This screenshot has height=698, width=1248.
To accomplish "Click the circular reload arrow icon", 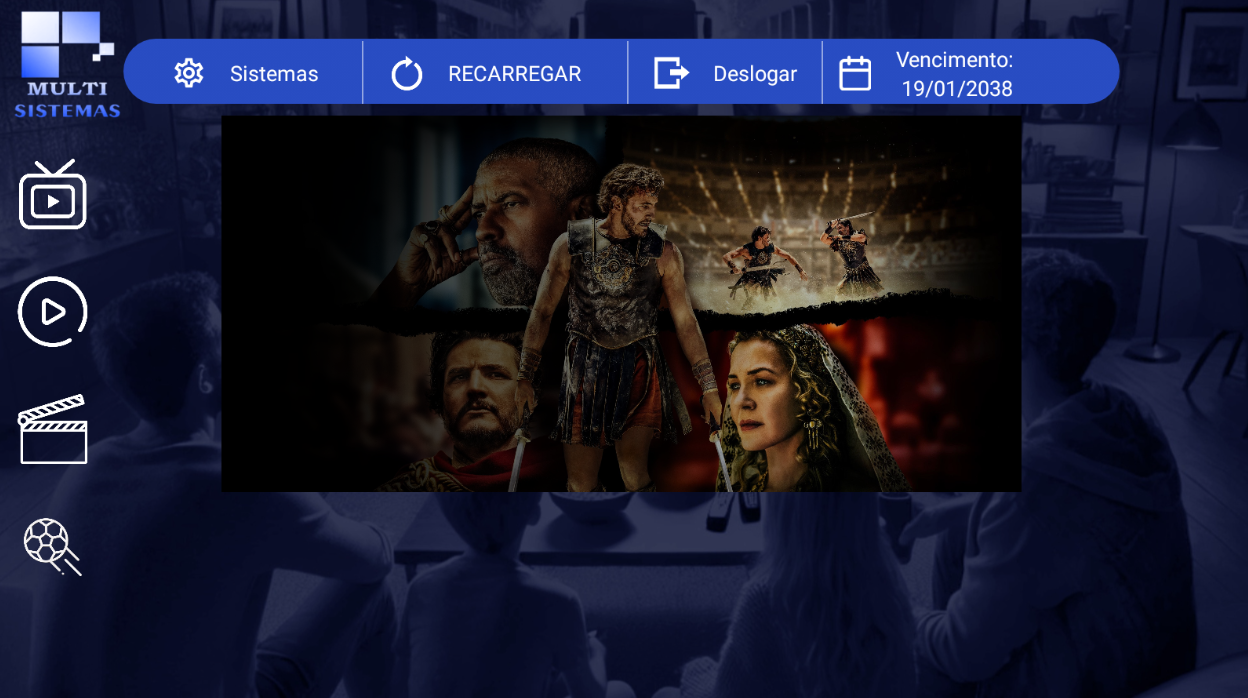I will point(407,74).
